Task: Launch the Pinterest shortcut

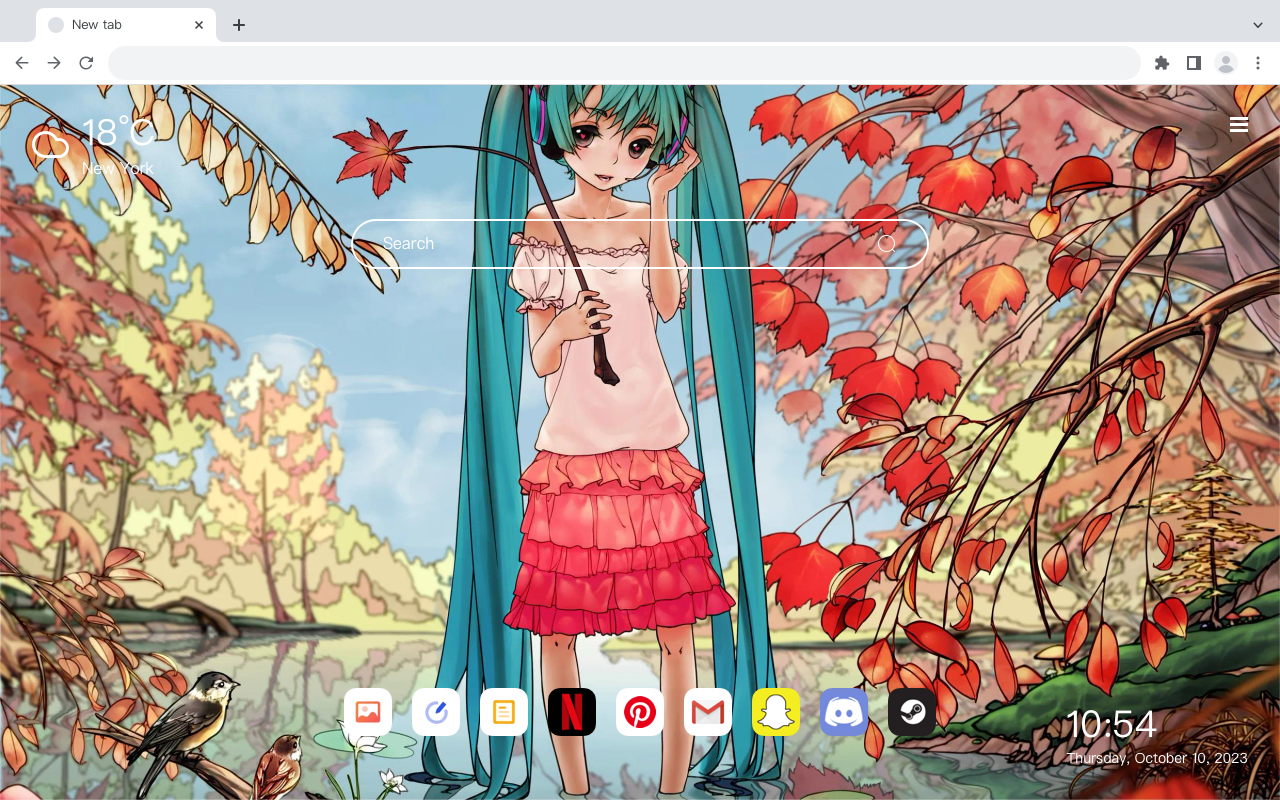Action: 640,712
